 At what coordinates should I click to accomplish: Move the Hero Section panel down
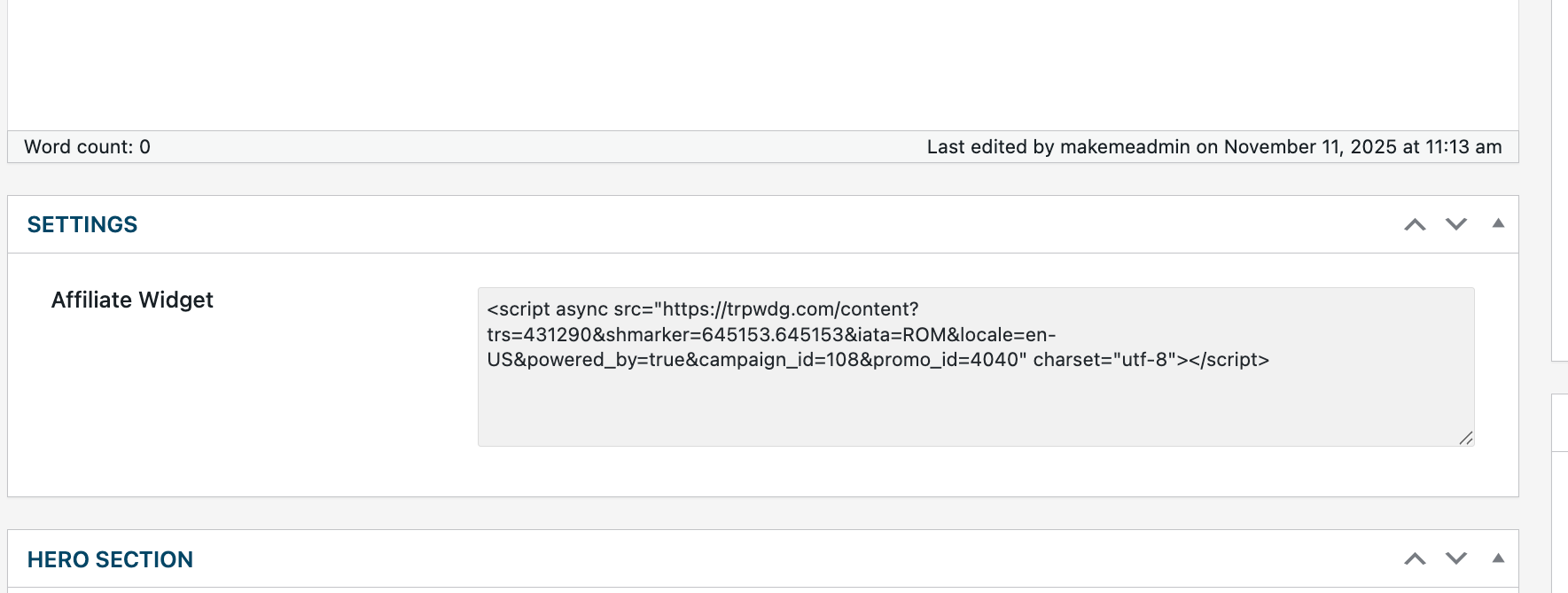click(1456, 559)
